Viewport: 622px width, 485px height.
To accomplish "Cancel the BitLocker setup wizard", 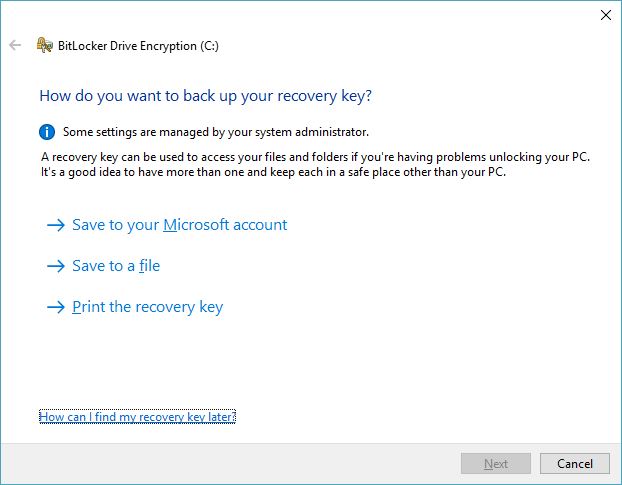I will [x=575, y=463].
